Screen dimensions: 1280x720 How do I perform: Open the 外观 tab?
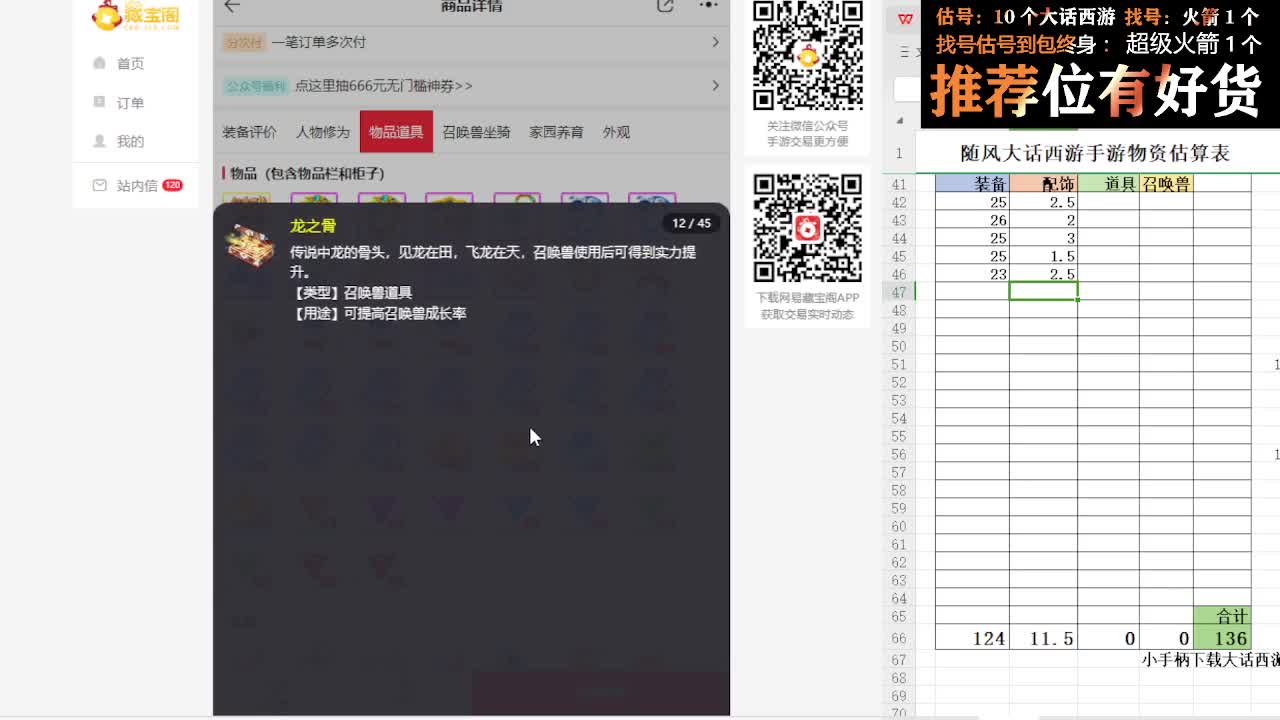point(614,131)
